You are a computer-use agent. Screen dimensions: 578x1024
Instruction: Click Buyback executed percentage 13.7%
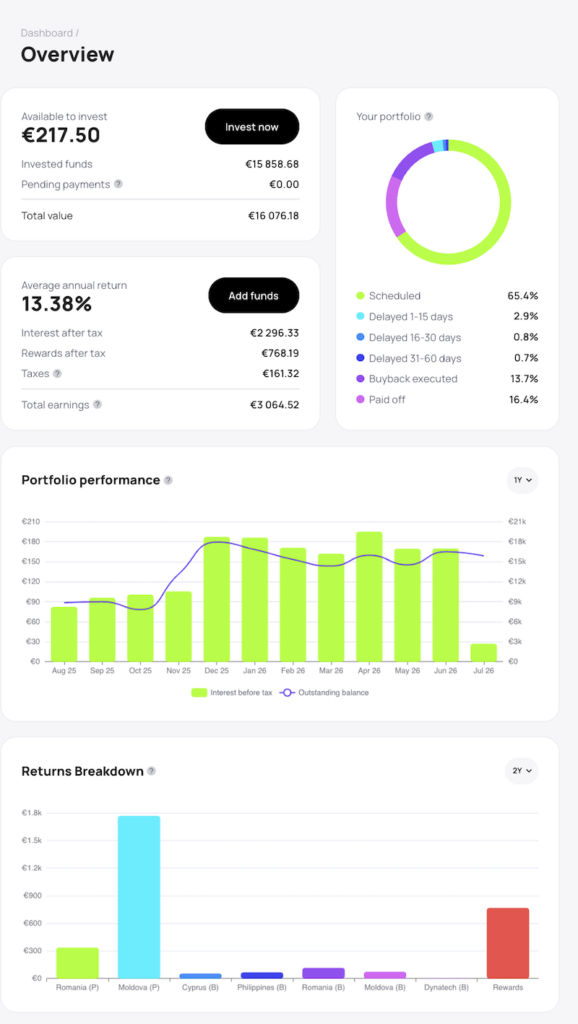tap(524, 379)
